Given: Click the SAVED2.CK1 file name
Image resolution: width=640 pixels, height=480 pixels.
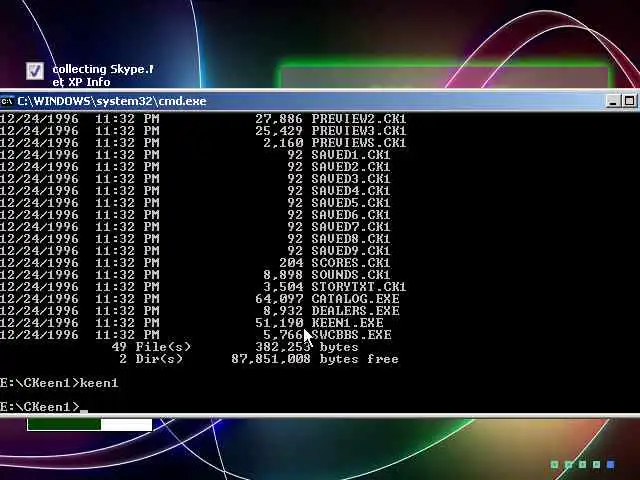Looking at the screenshot, I should [351, 167].
